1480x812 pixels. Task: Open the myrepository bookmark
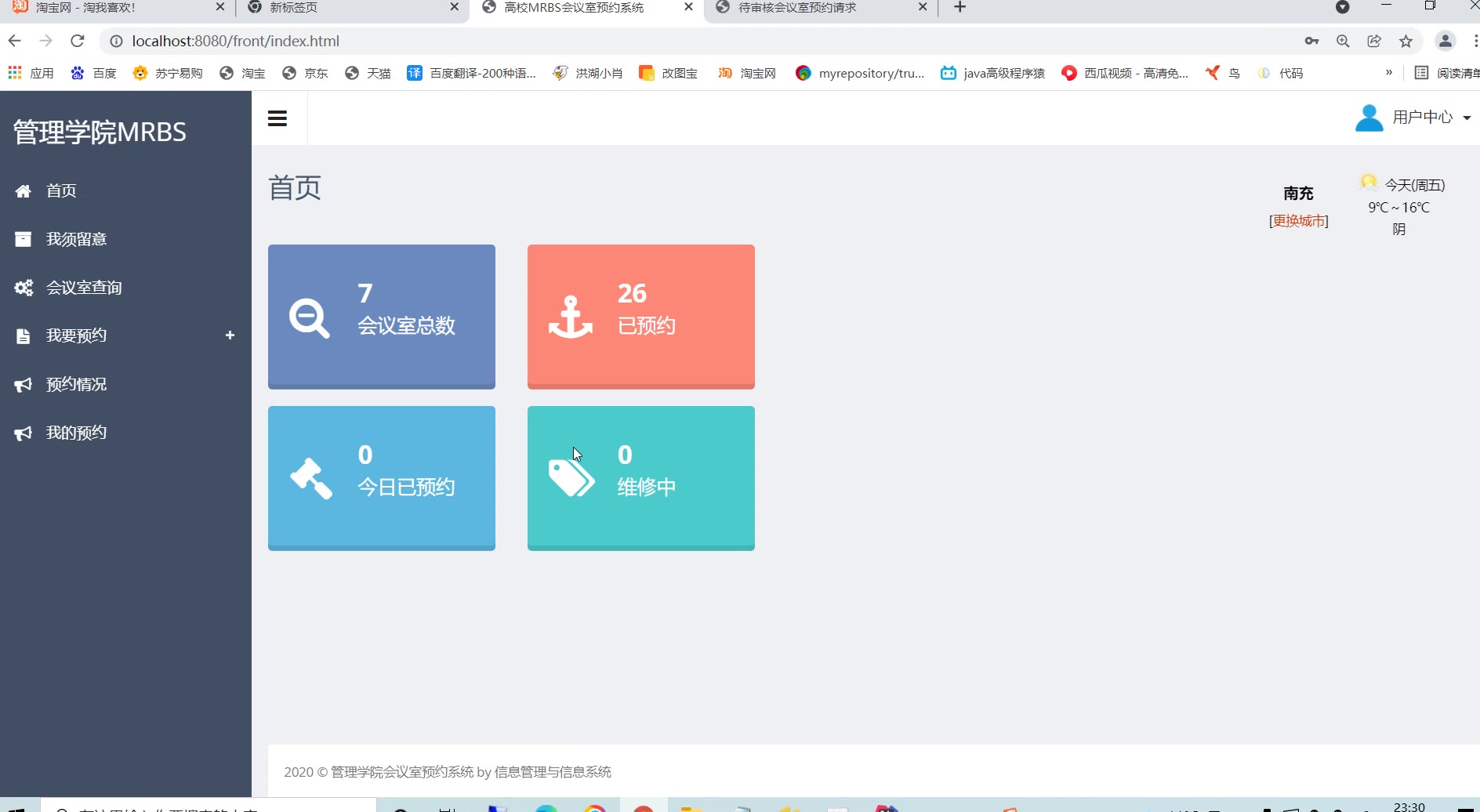860,73
